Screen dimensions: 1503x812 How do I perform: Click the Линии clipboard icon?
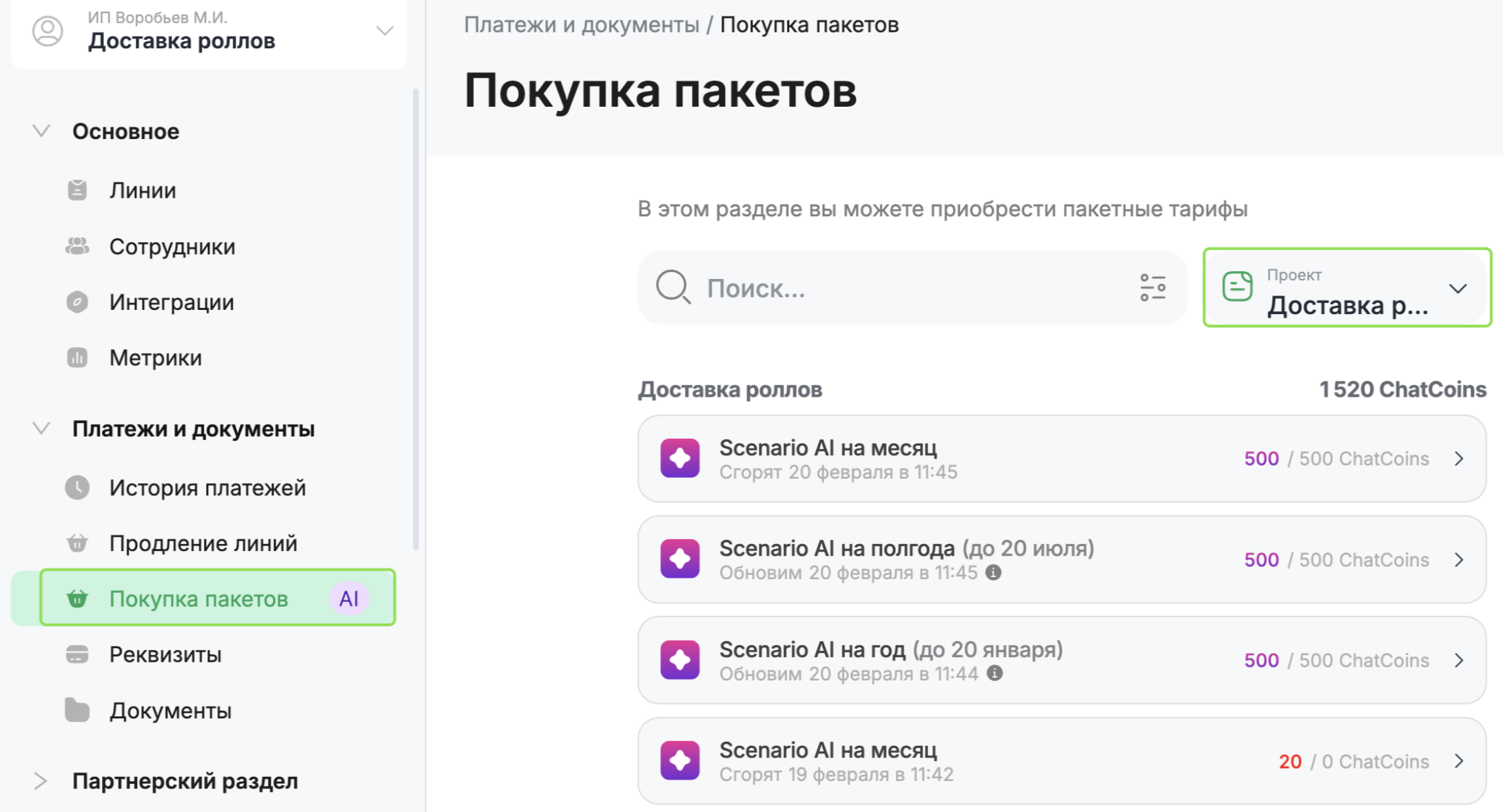tap(77, 190)
